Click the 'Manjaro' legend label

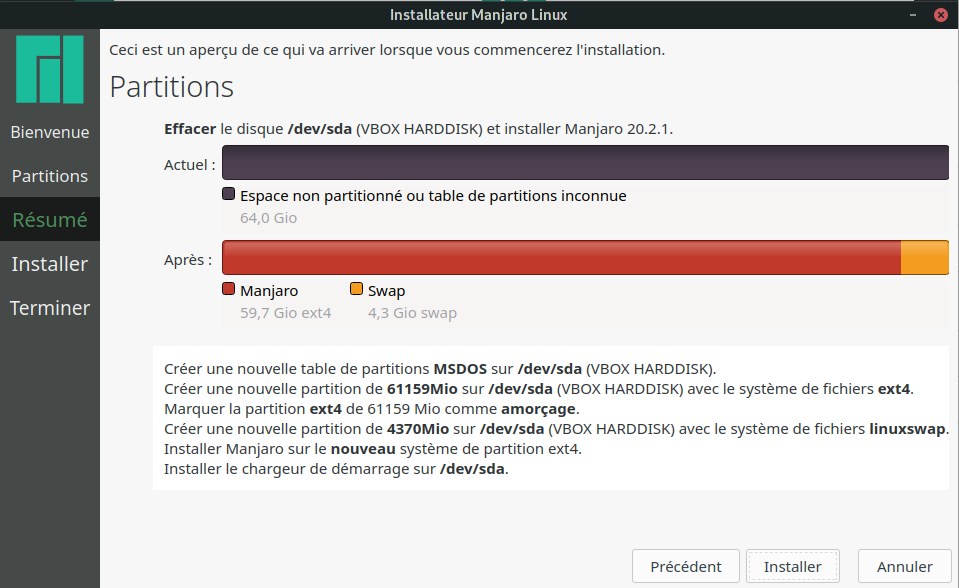click(x=269, y=291)
